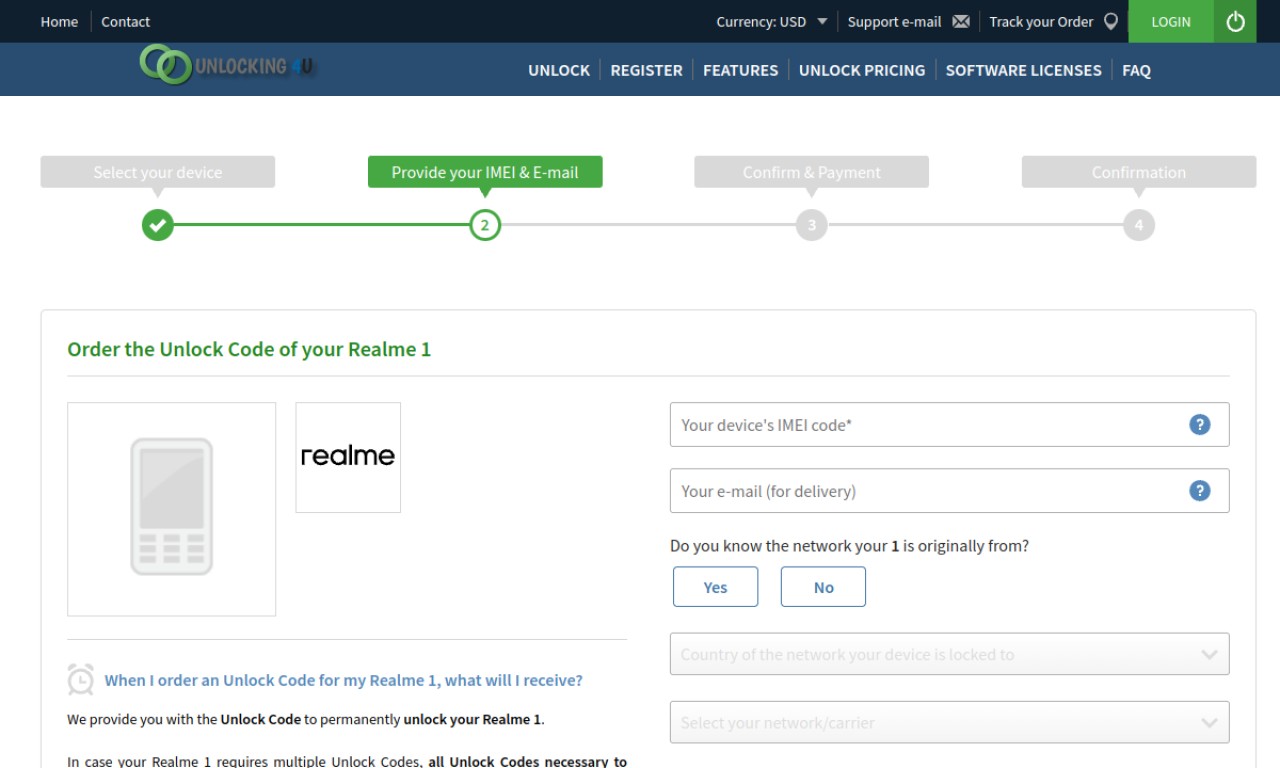Choose No for knowing the original network

[823, 587]
